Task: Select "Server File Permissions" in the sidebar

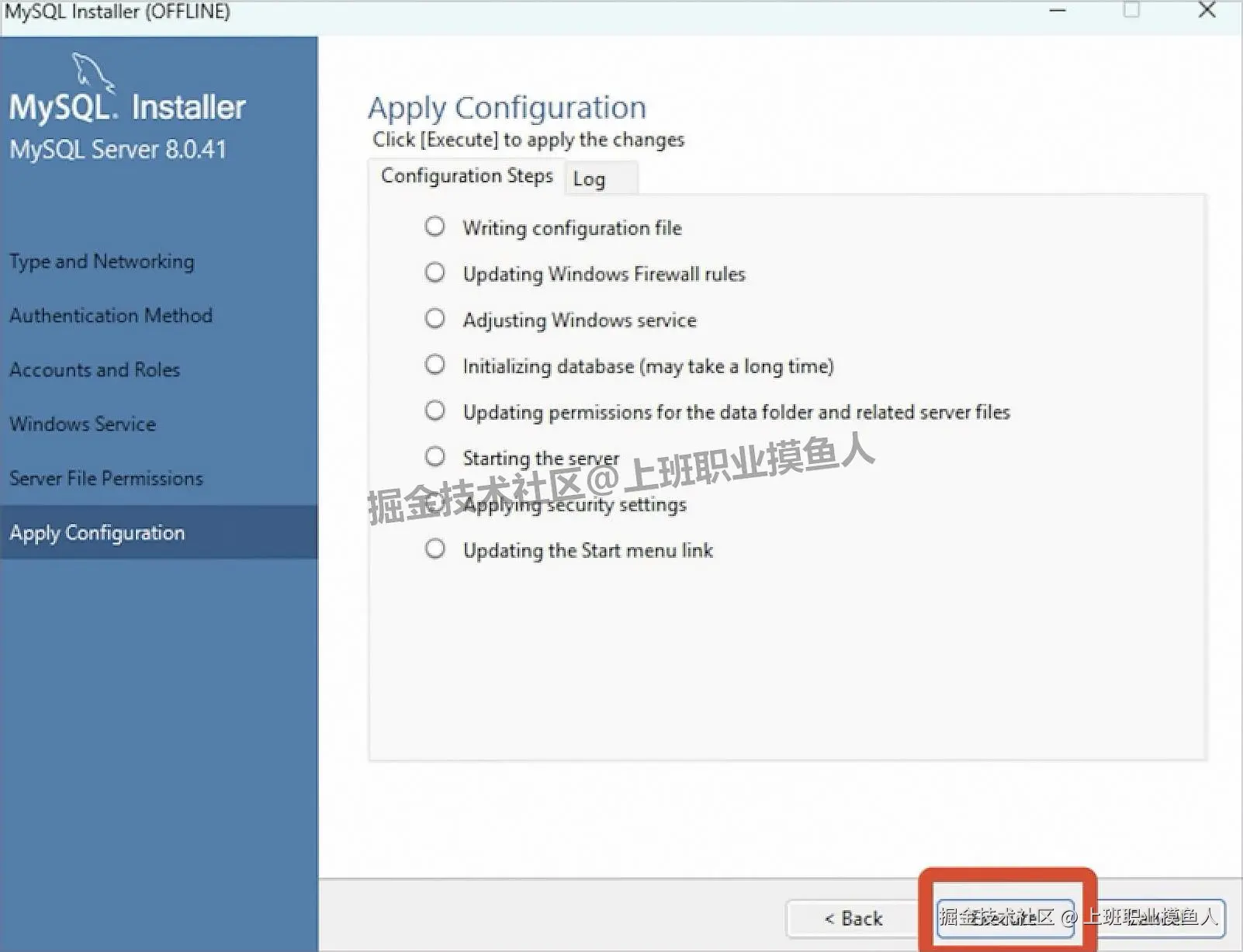Action: coord(107,478)
